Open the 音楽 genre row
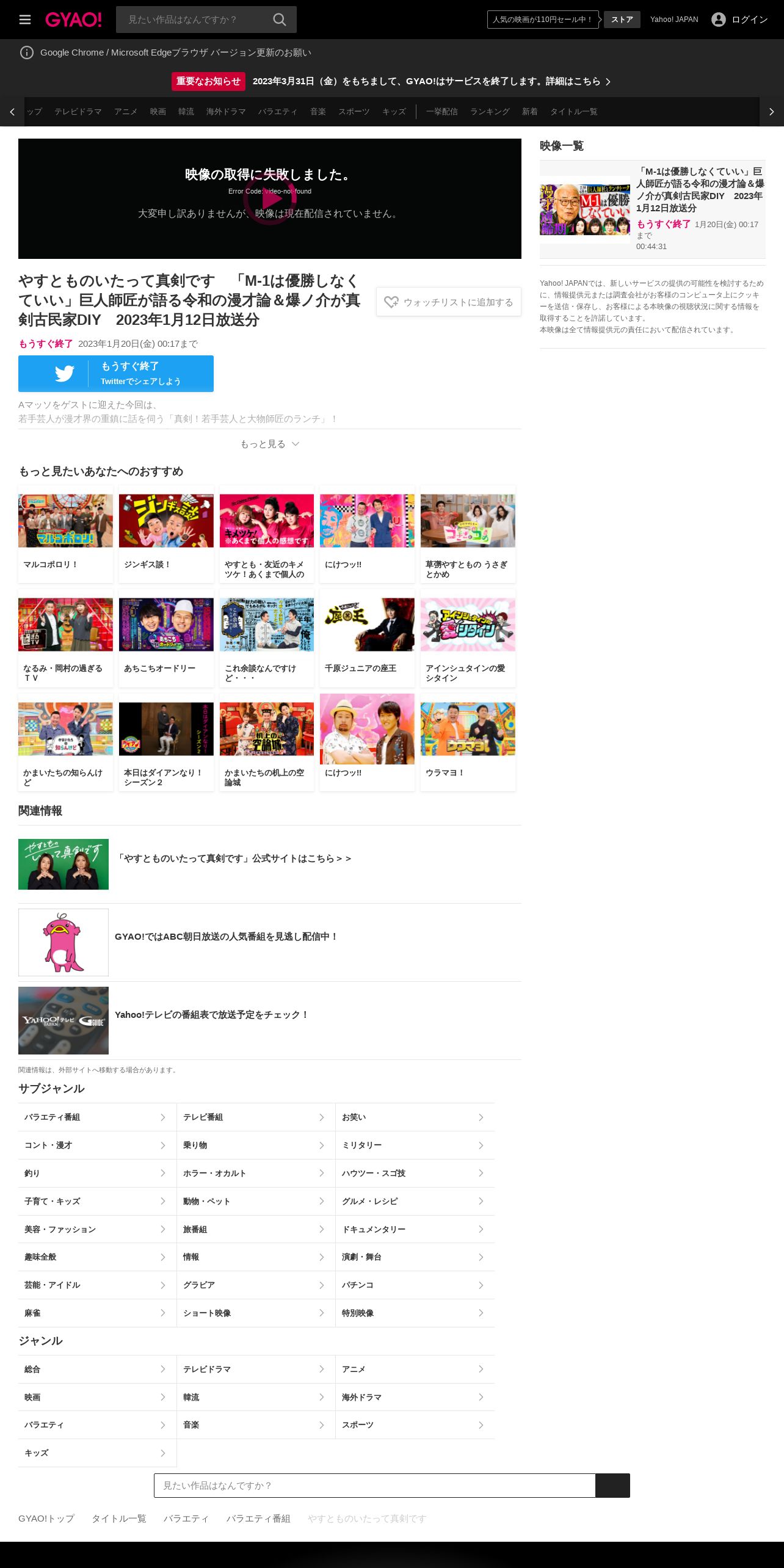The image size is (784, 1568). 256,1425
